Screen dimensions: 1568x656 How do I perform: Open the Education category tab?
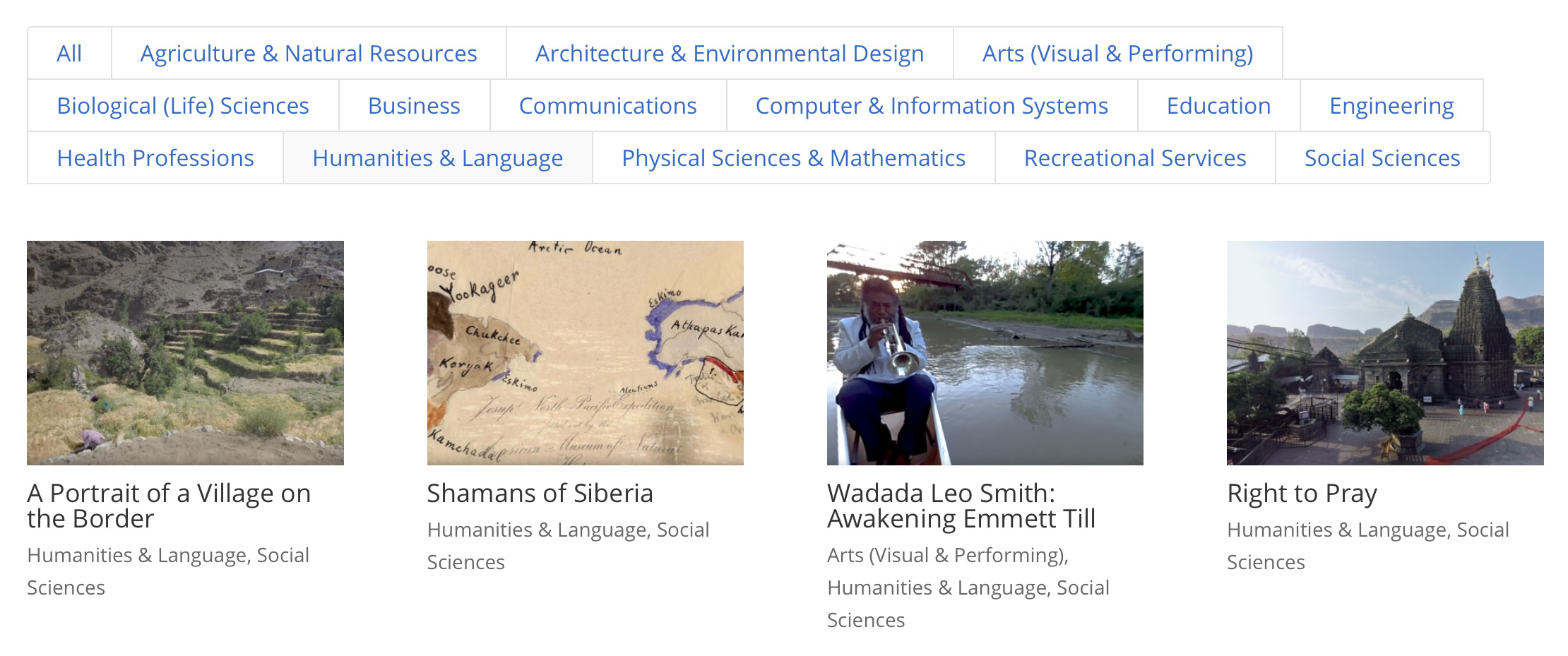pos(1218,105)
